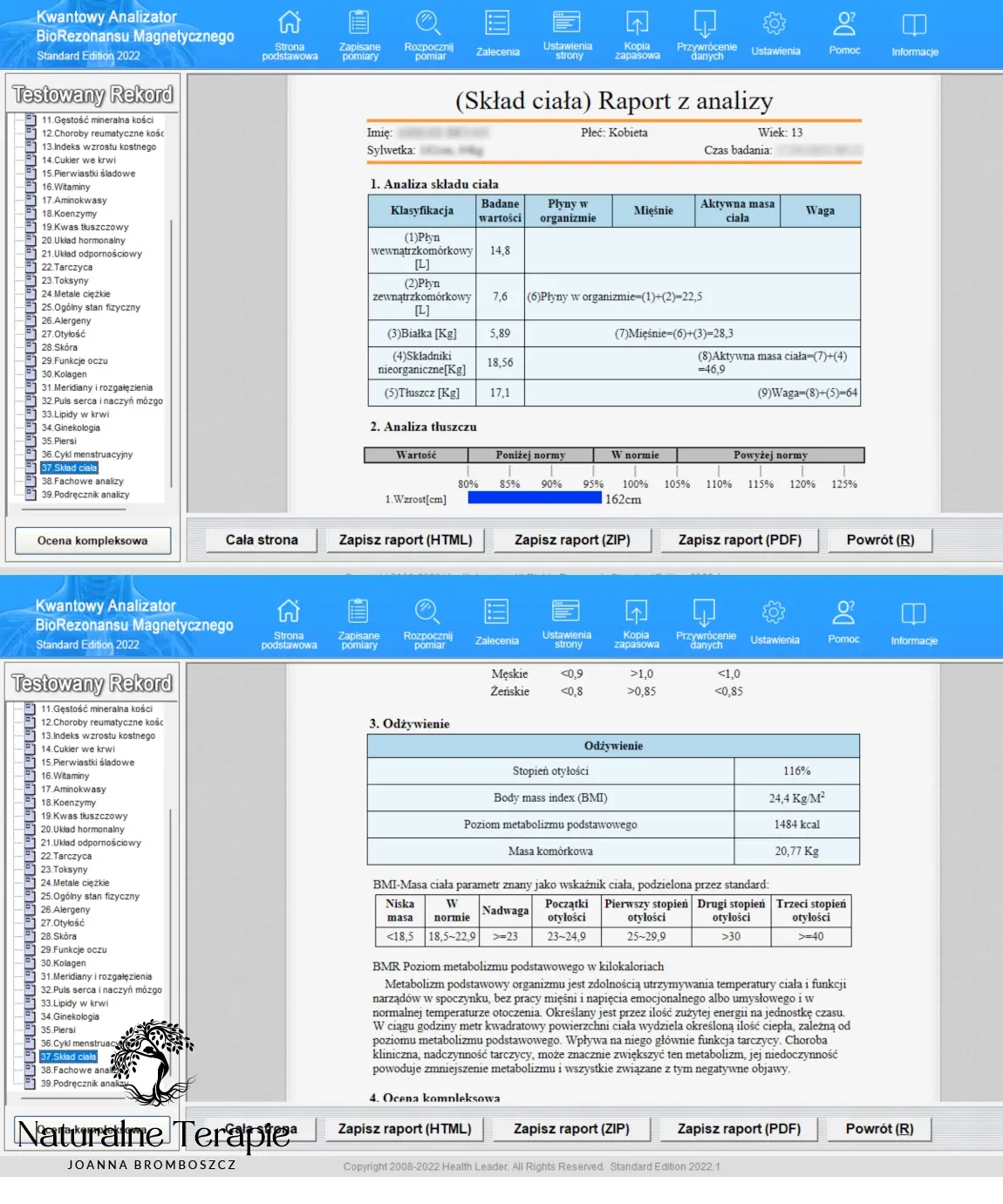Select 33.Lipidy w krwi in upper tree
1003x1204 pixels.
76,414
